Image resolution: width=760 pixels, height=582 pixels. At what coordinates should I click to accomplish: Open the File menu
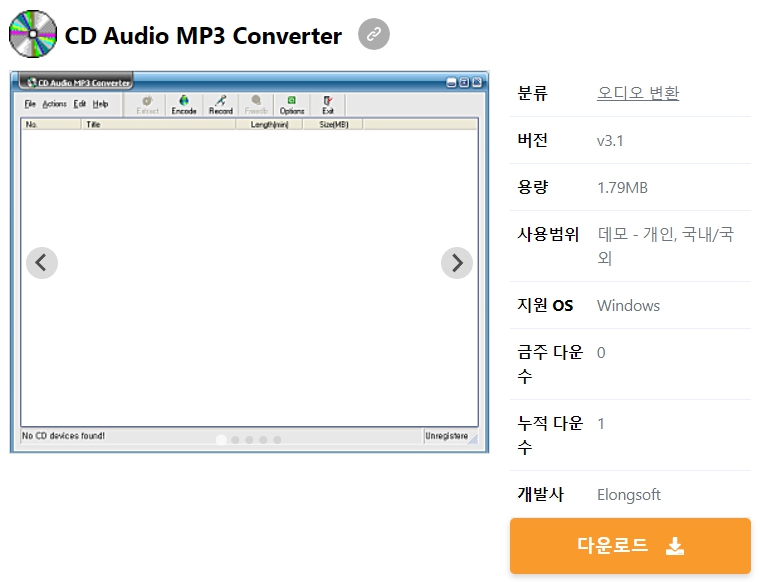coord(30,104)
